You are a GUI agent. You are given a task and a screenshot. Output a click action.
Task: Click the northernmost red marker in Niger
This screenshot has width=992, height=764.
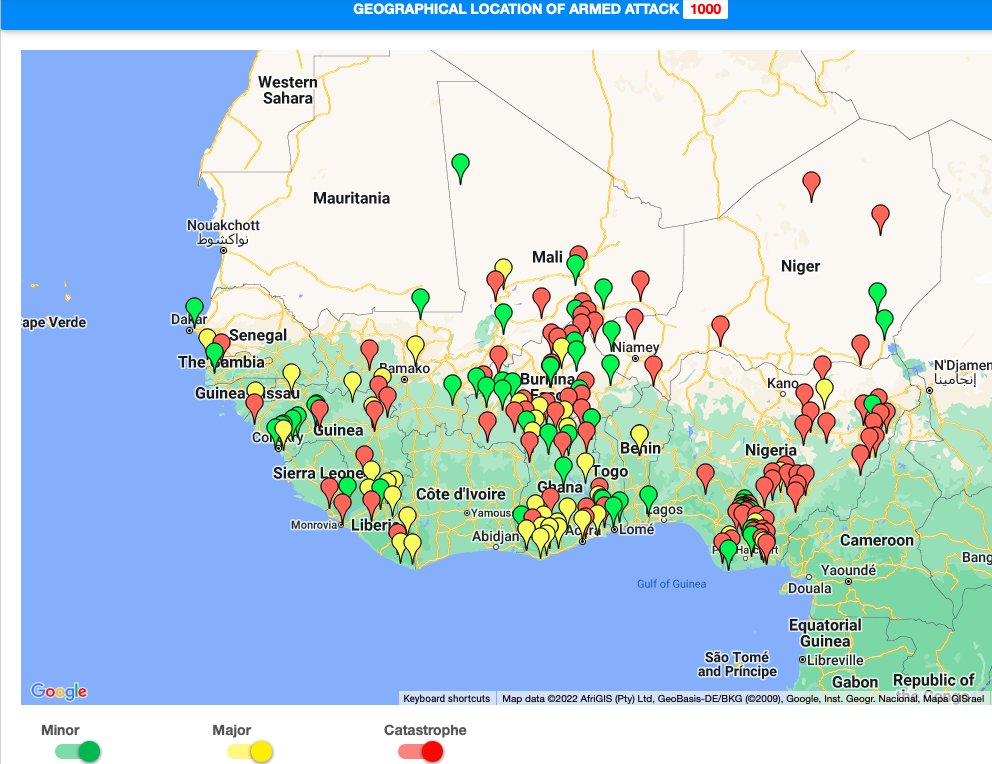812,184
